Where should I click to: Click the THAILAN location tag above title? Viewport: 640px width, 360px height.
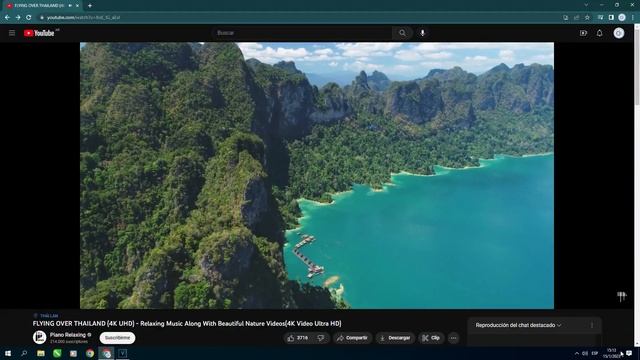point(49,316)
